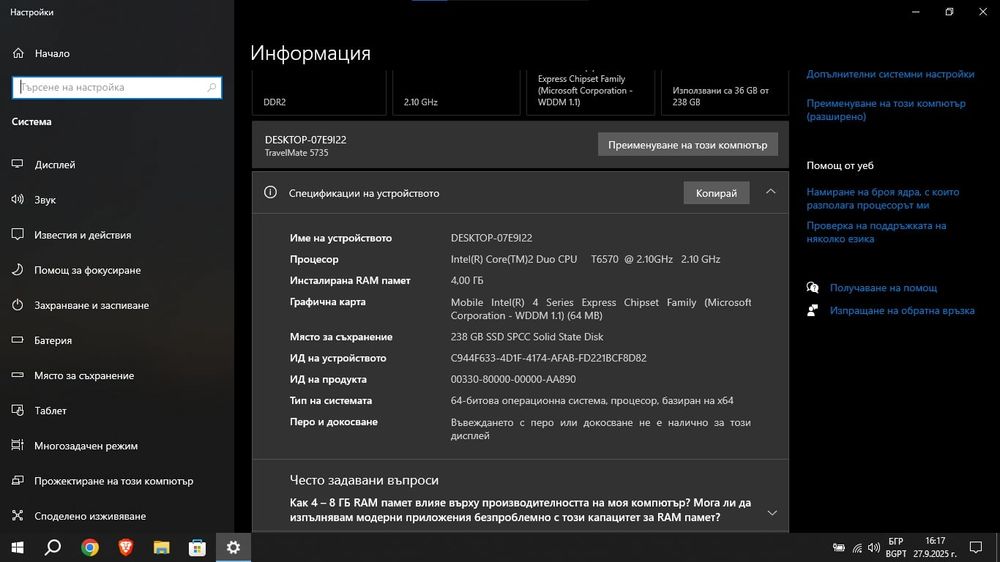Click 238 GB SSD SPCC Solid State Disk
The width and height of the screenshot is (1000, 562).
pyautogui.click(x=527, y=336)
